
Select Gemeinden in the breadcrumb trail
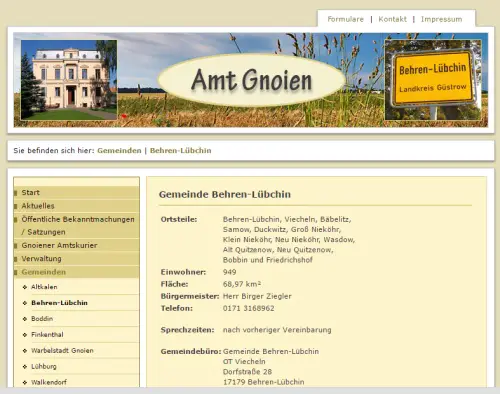pos(119,151)
